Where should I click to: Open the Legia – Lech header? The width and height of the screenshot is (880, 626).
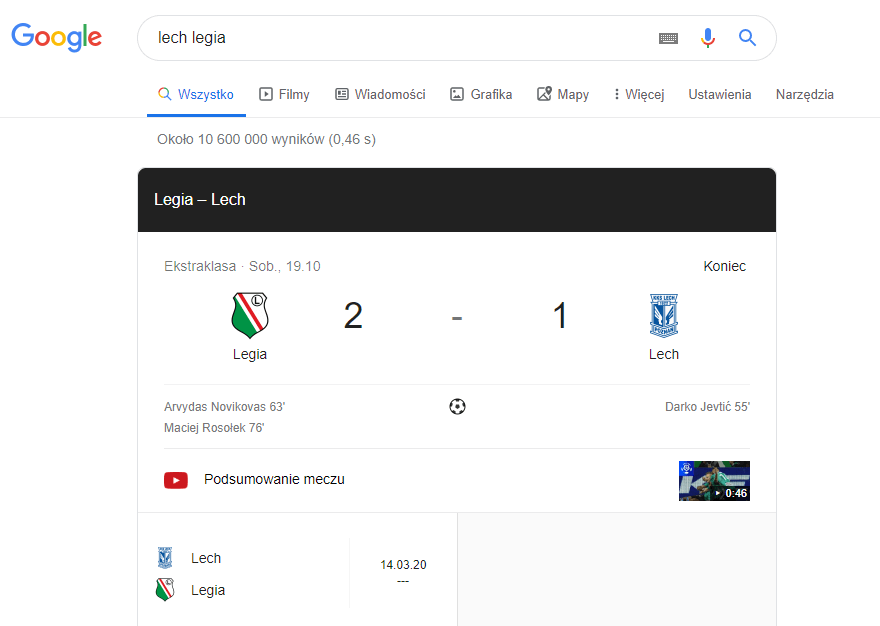point(200,200)
